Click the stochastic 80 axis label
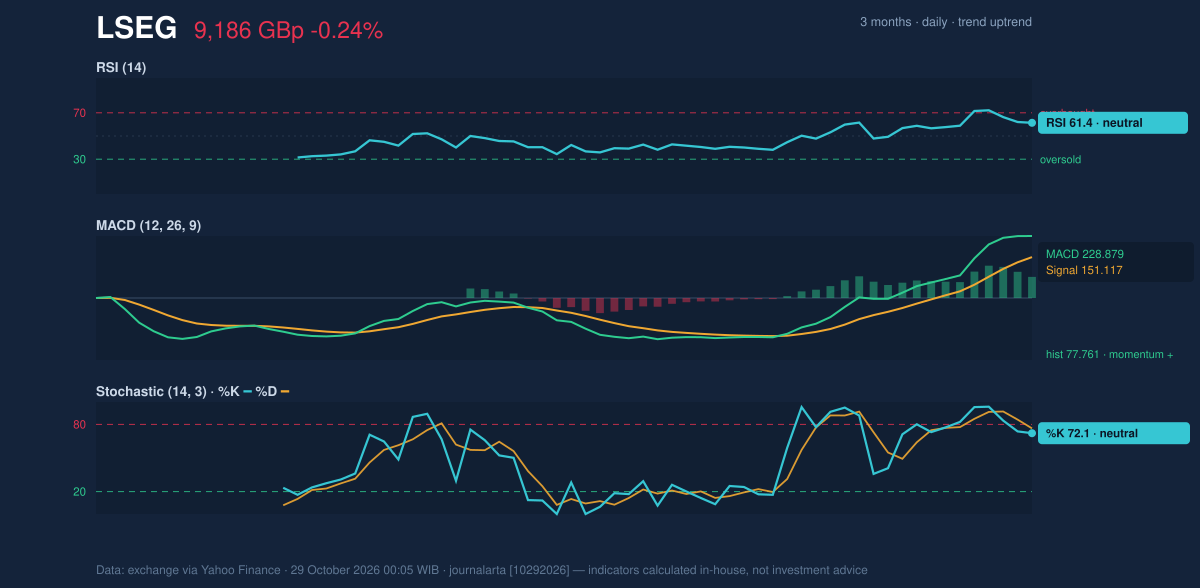 79,425
